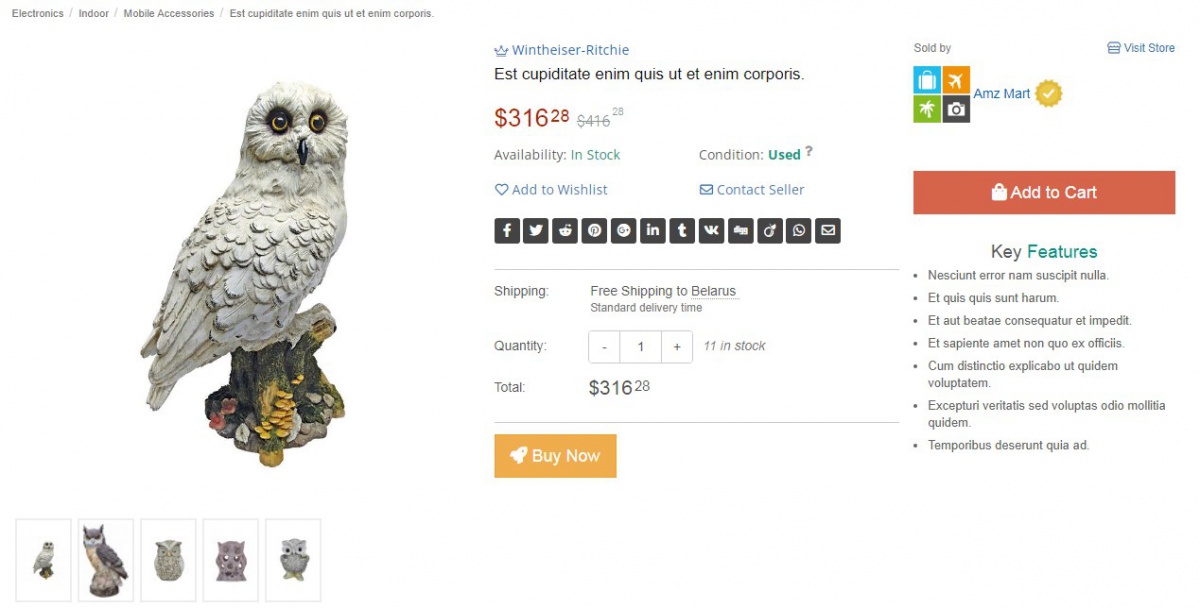Share product on Twitter

(536, 231)
